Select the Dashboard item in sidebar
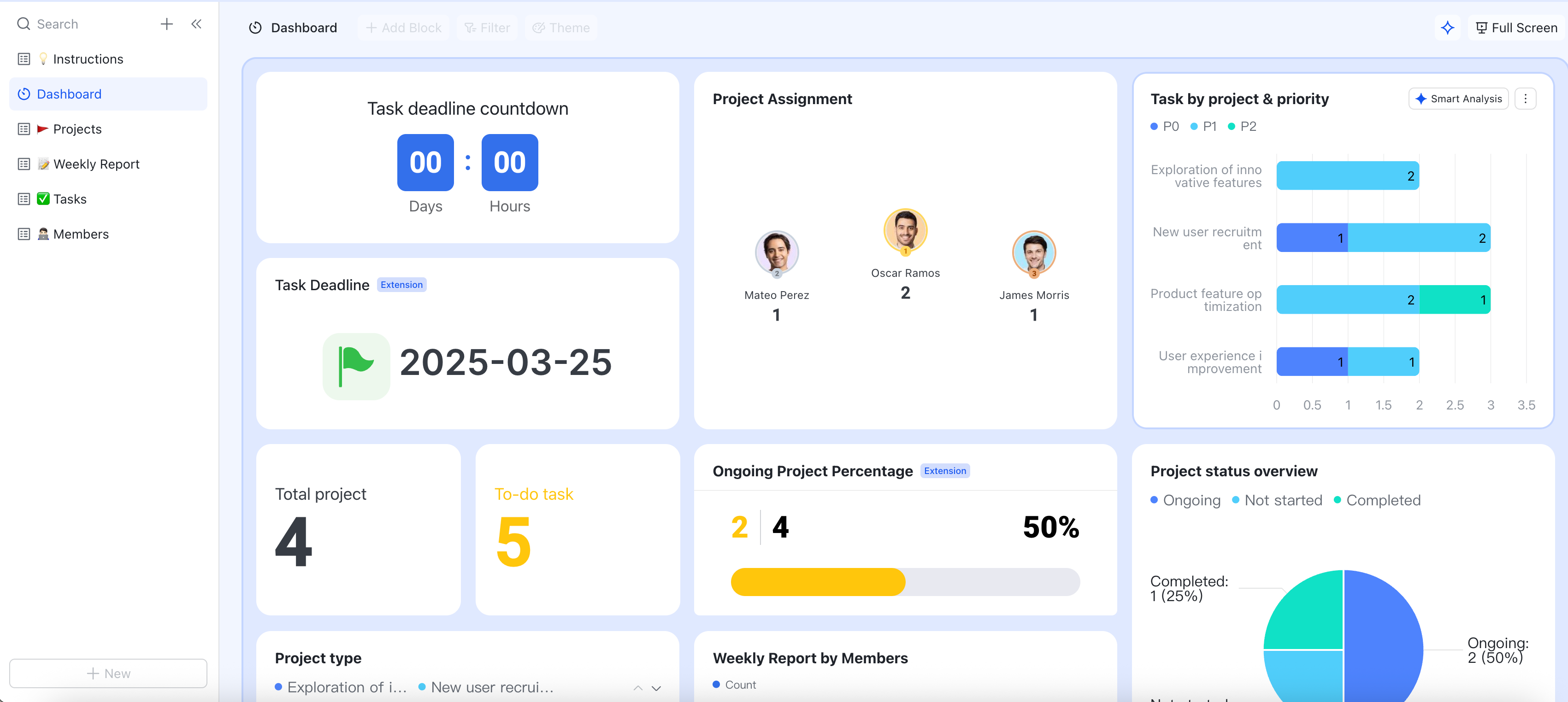 [108, 94]
